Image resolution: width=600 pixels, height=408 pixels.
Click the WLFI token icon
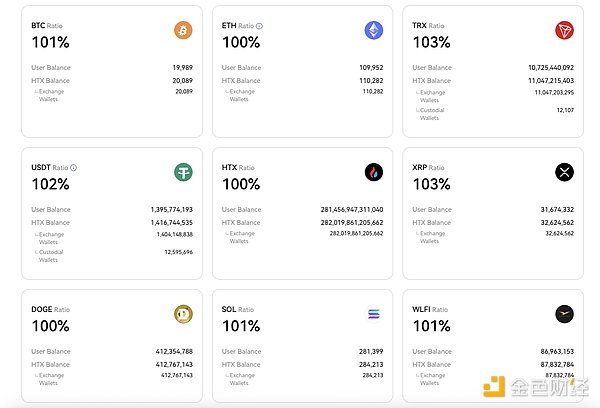(x=564, y=314)
